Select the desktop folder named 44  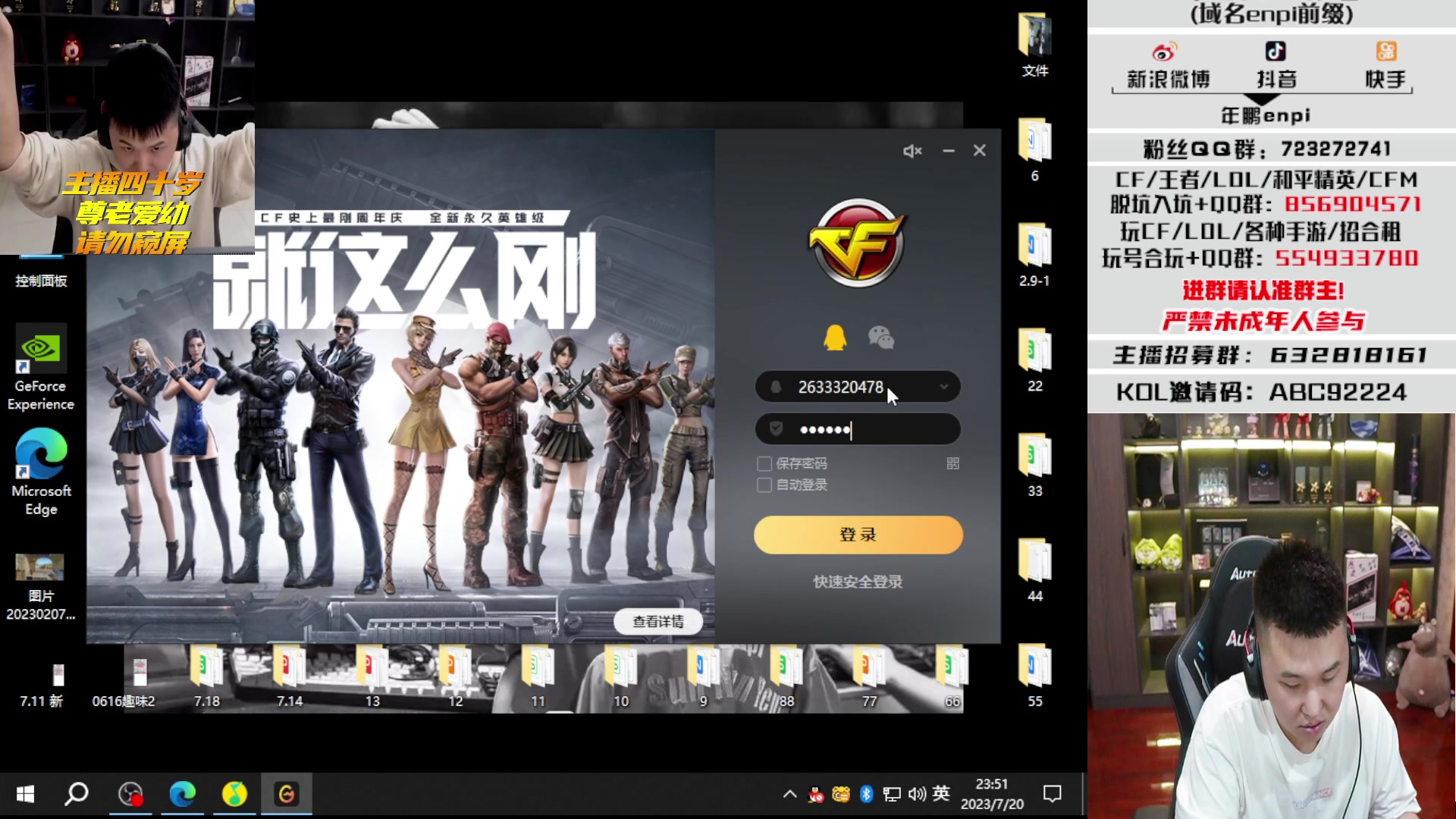(1035, 571)
